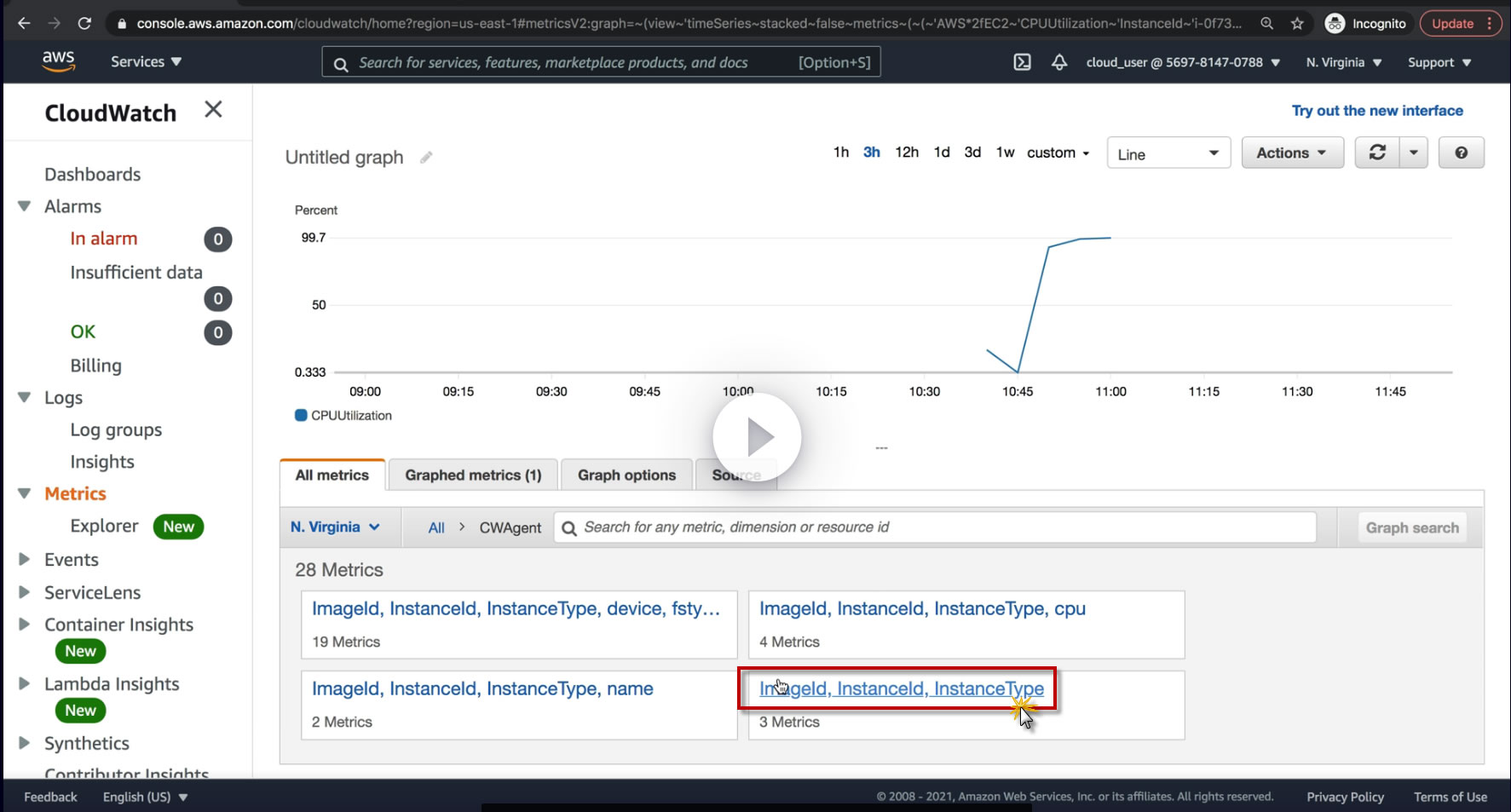This screenshot has width=1511, height=812.
Task: Open the Support dropdown menu
Action: pos(1439,62)
